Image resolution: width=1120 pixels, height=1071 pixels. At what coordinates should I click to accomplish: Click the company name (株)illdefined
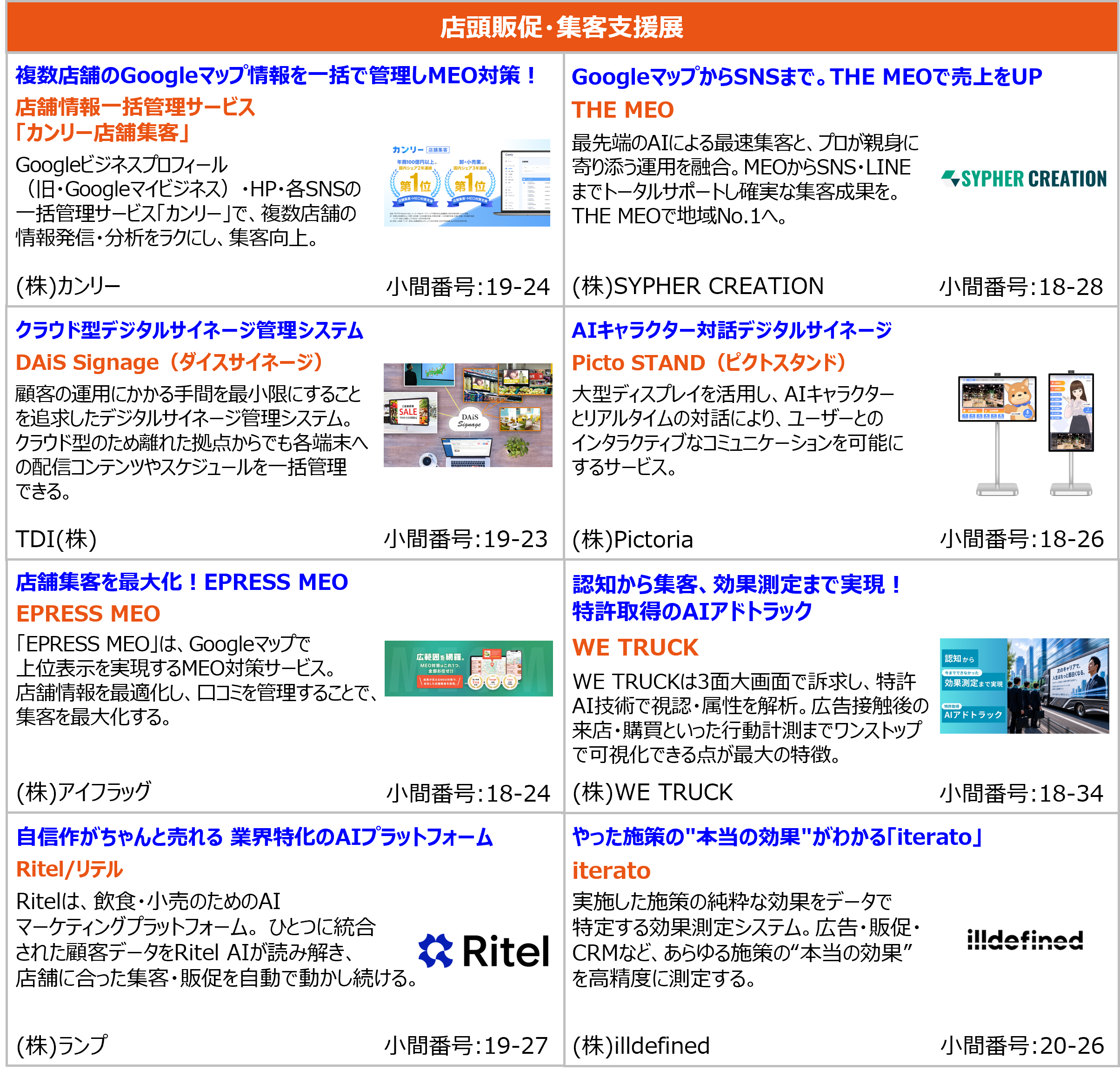pos(640,1046)
